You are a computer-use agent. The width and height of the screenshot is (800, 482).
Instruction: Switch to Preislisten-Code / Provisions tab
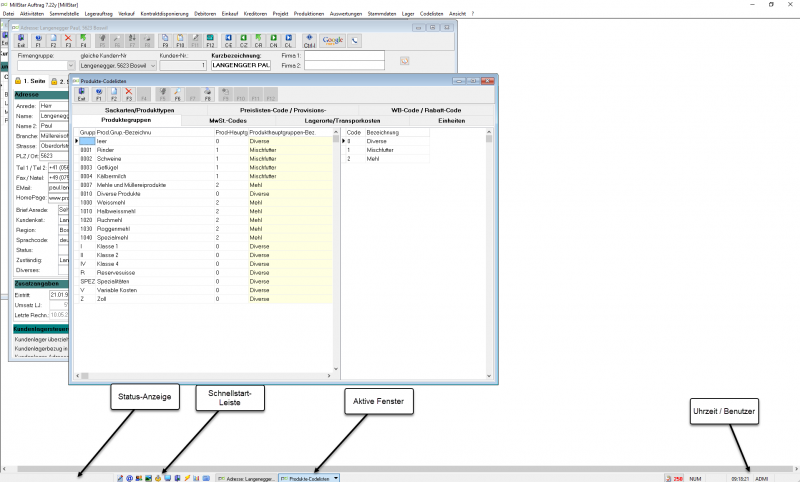point(283,110)
